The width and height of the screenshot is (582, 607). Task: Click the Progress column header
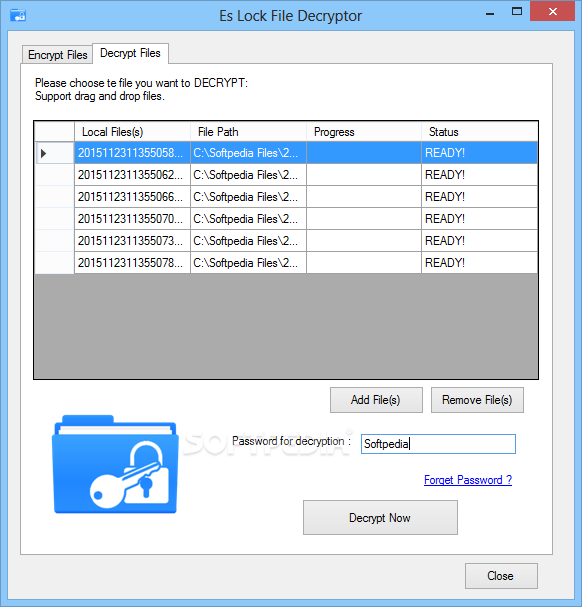[x=364, y=132]
